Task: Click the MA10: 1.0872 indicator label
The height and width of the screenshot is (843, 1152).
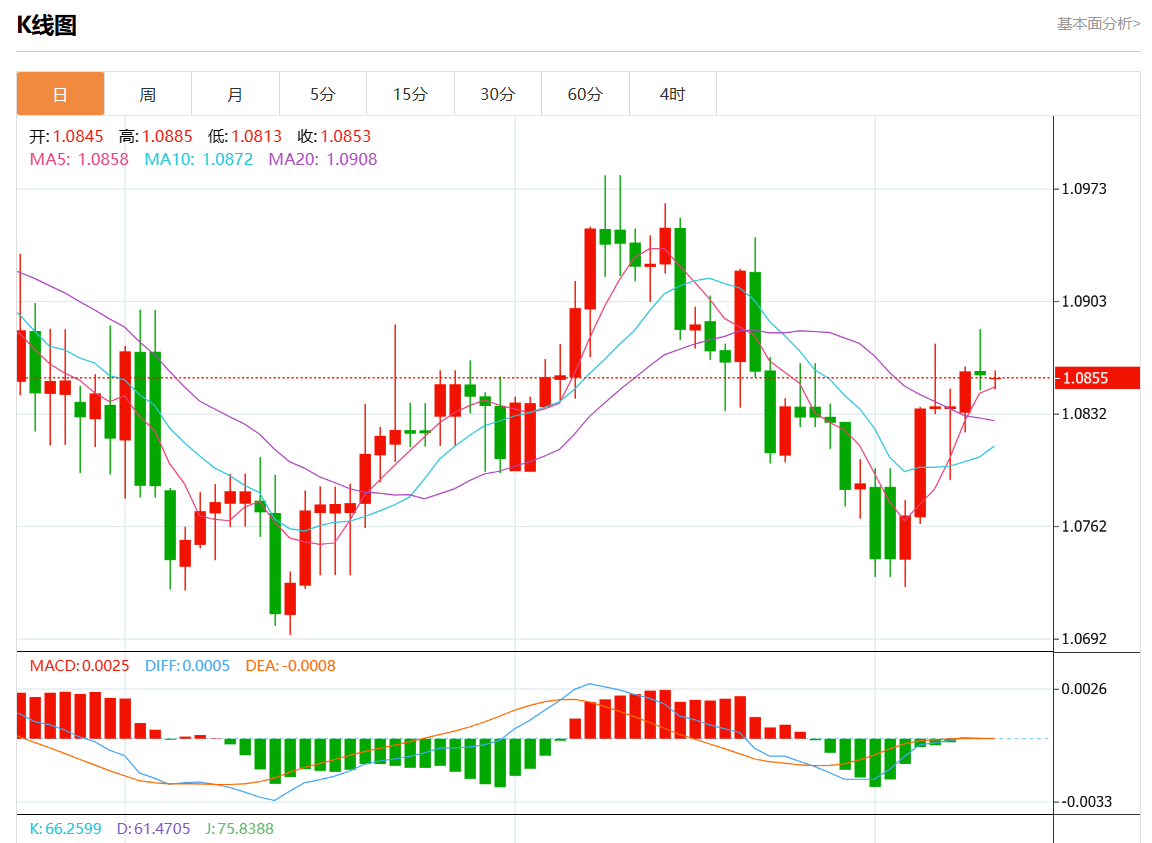Action: 198,159
